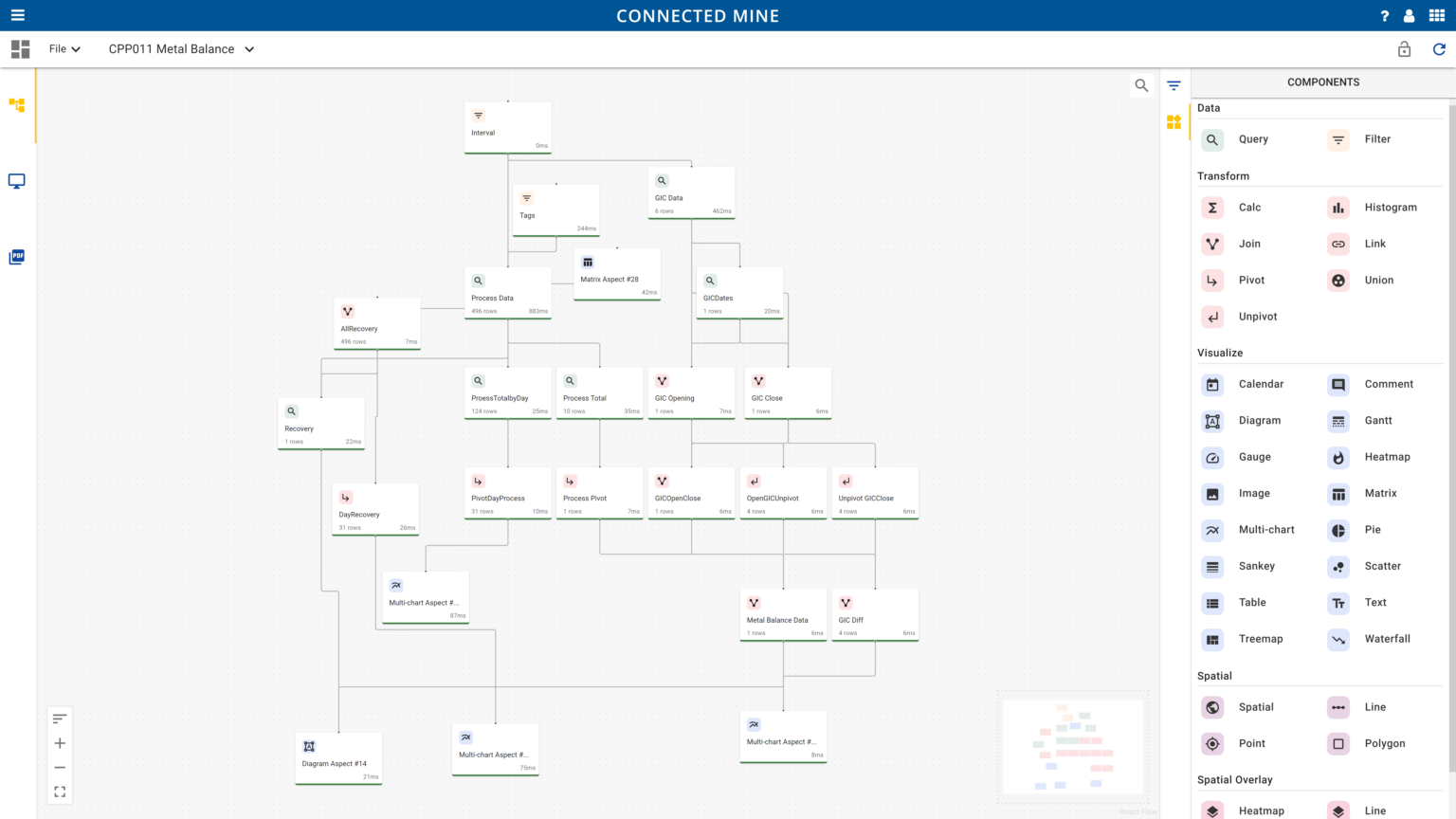The width and height of the screenshot is (1456, 819).
Task: Add a Calendar component
Action: 1261,384
